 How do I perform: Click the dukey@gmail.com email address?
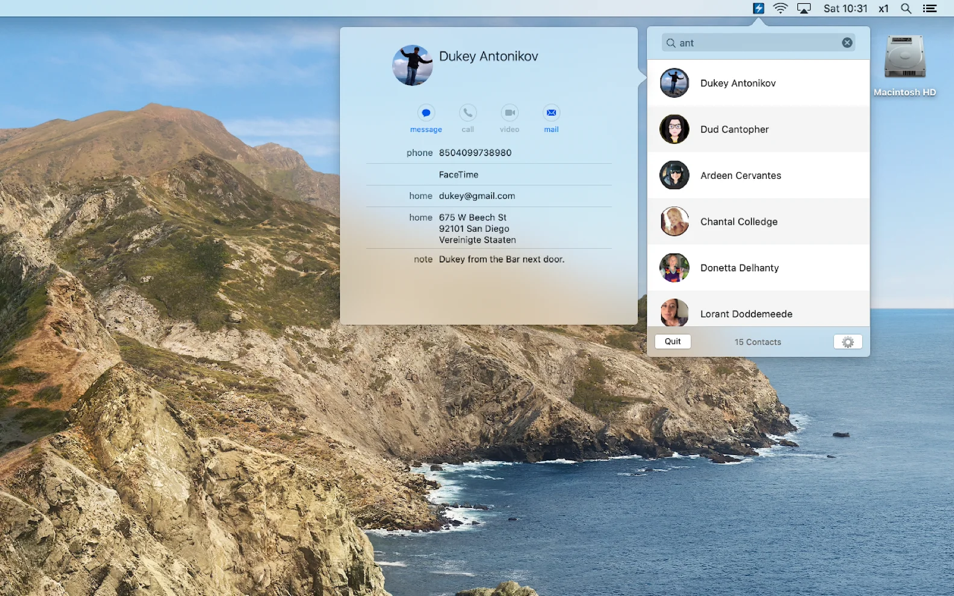click(477, 196)
